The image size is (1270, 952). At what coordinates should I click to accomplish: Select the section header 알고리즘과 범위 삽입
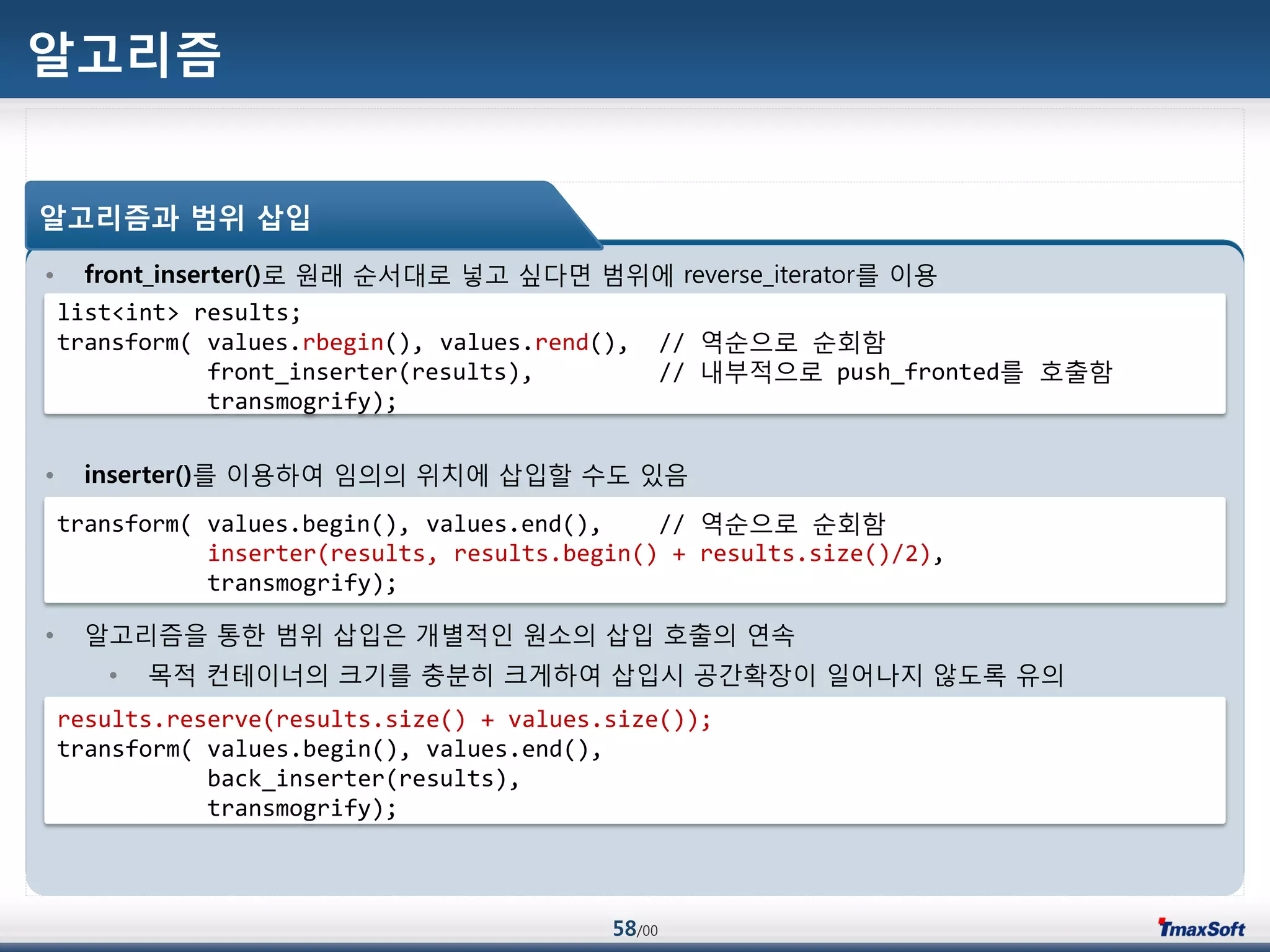coord(175,218)
